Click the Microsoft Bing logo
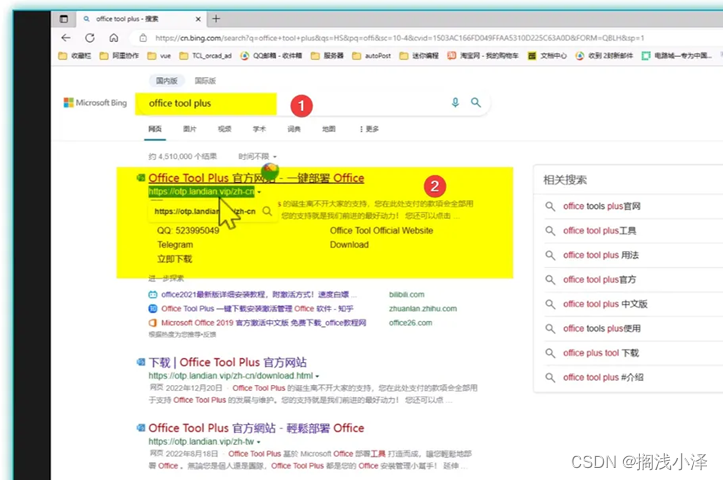Image resolution: width=723 pixels, height=480 pixels. 95,103
